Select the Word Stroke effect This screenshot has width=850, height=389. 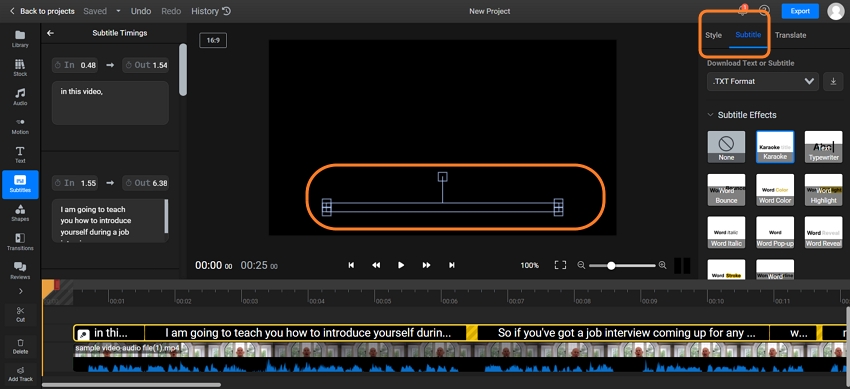726,269
